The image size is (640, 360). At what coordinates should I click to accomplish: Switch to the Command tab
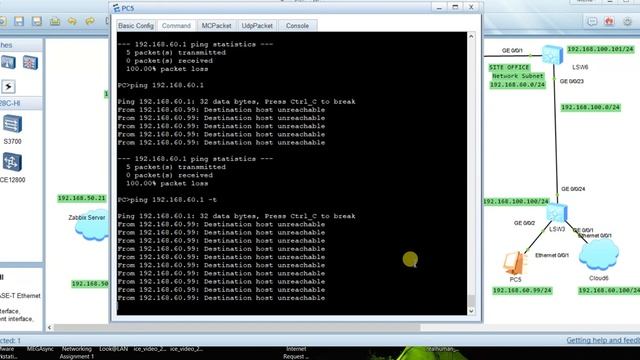(x=176, y=26)
